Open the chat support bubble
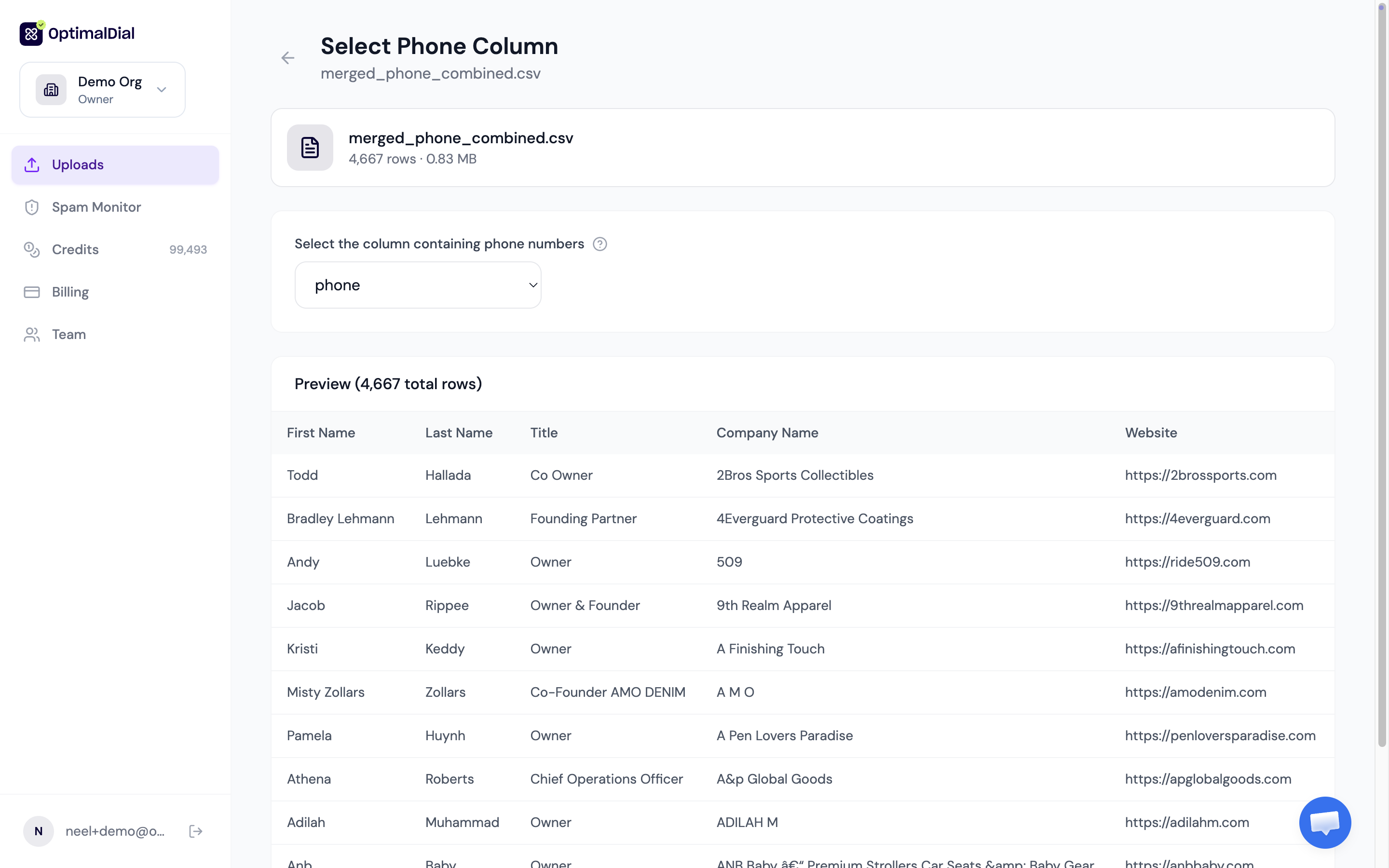The image size is (1389, 868). [1325, 822]
